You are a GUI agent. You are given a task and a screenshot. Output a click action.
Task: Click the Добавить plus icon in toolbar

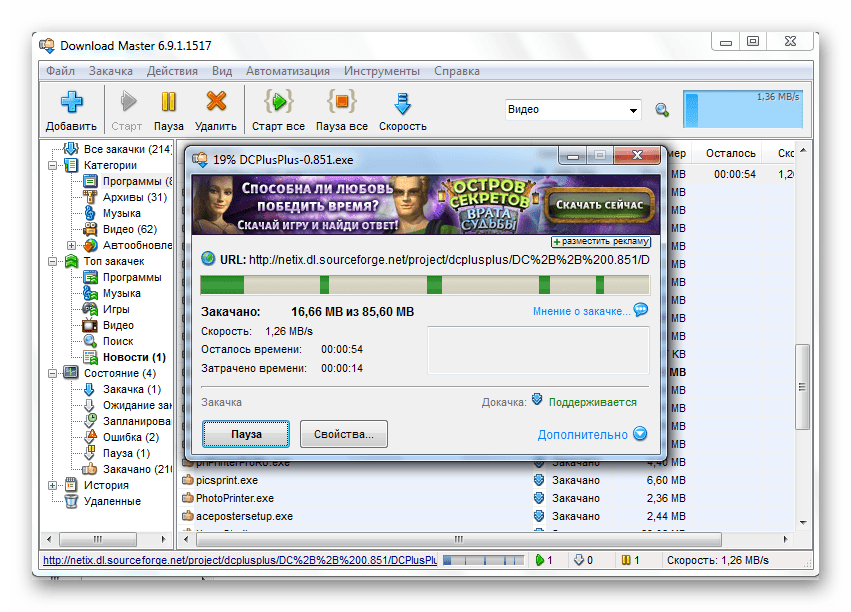[71, 102]
